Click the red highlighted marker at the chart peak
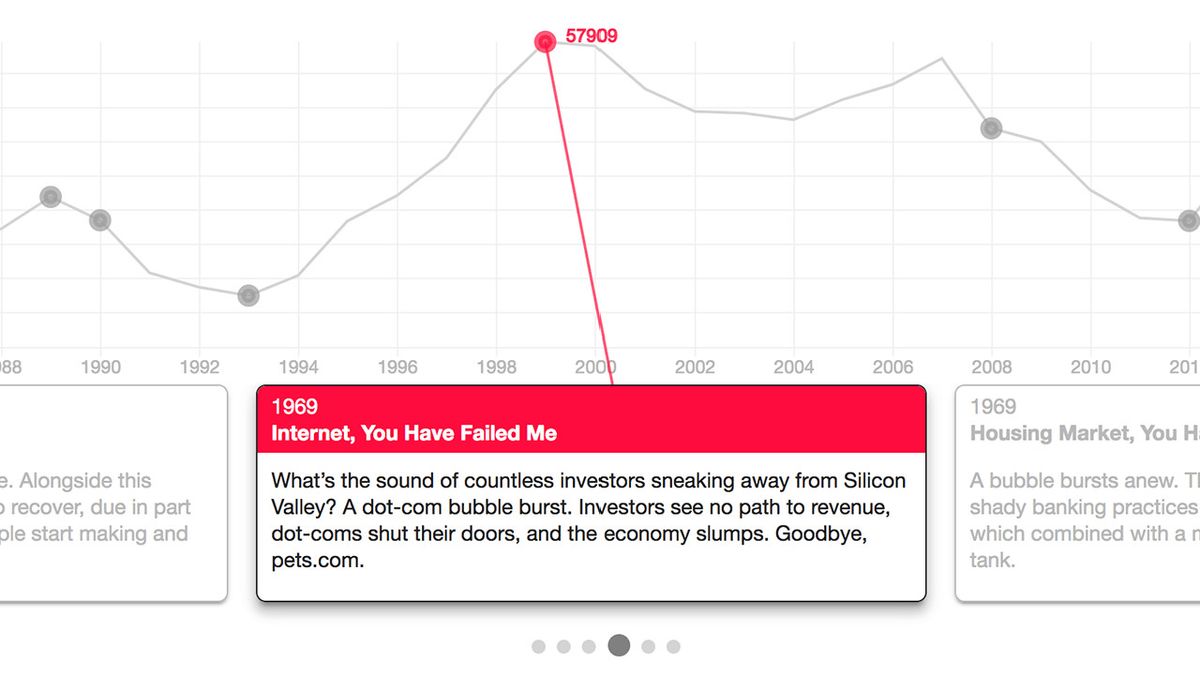The image size is (1200, 676). tap(545, 41)
